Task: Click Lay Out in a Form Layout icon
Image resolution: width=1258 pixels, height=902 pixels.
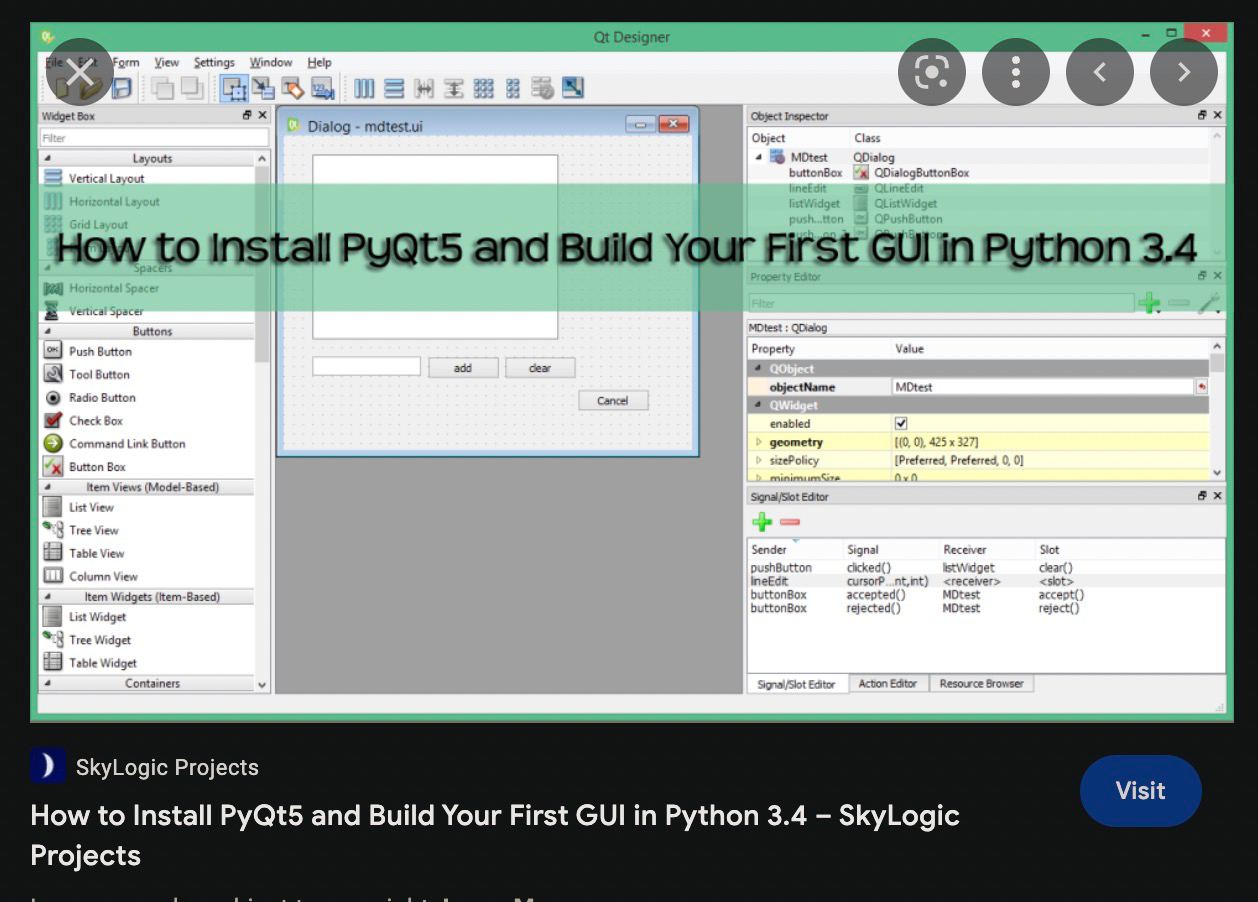Action: (513, 88)
